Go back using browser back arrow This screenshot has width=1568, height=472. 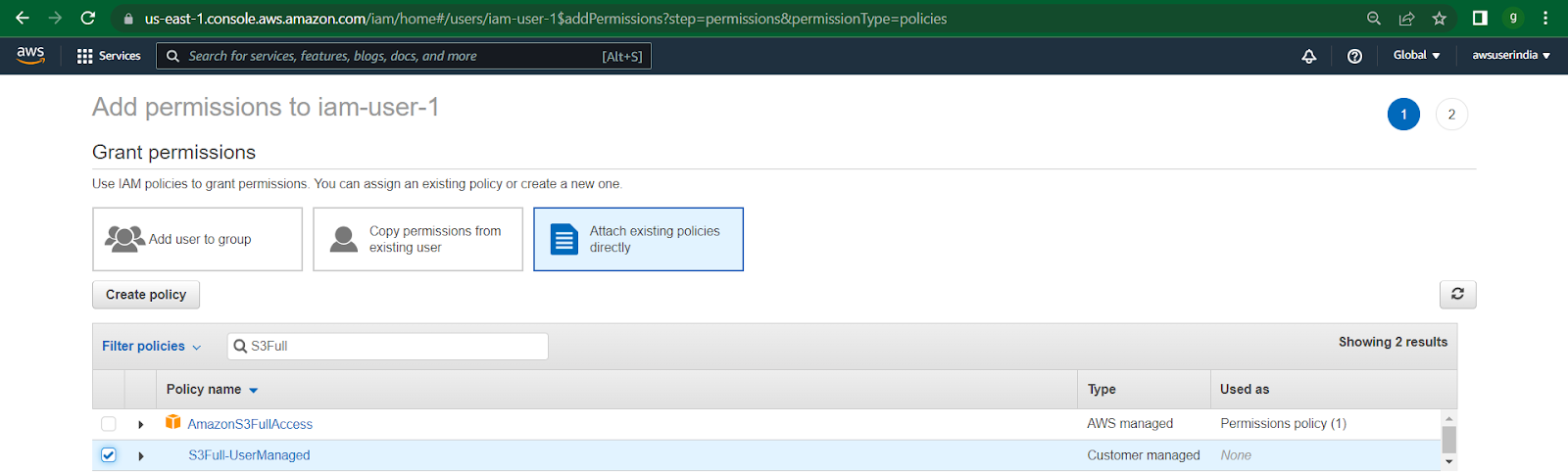click(22, 18)
